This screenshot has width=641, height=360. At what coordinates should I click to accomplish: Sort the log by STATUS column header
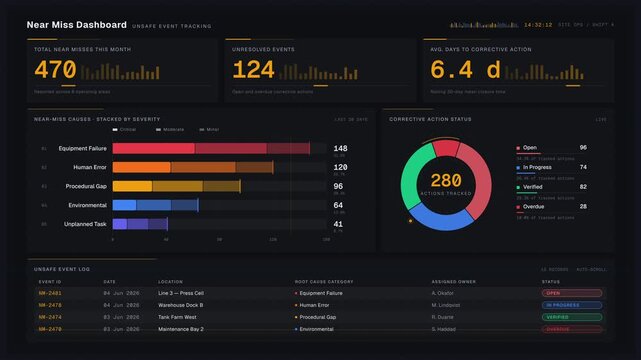[551, 282]
